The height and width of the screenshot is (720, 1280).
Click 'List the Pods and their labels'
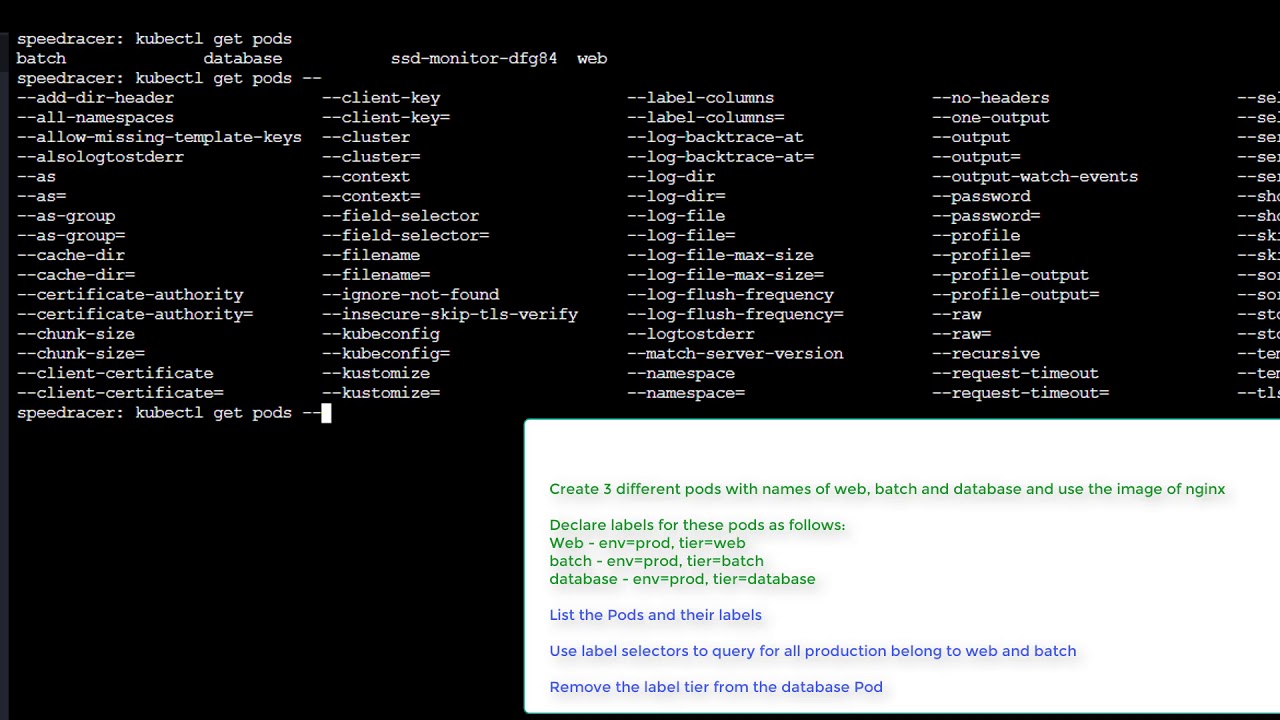click(x=655, y=615)
